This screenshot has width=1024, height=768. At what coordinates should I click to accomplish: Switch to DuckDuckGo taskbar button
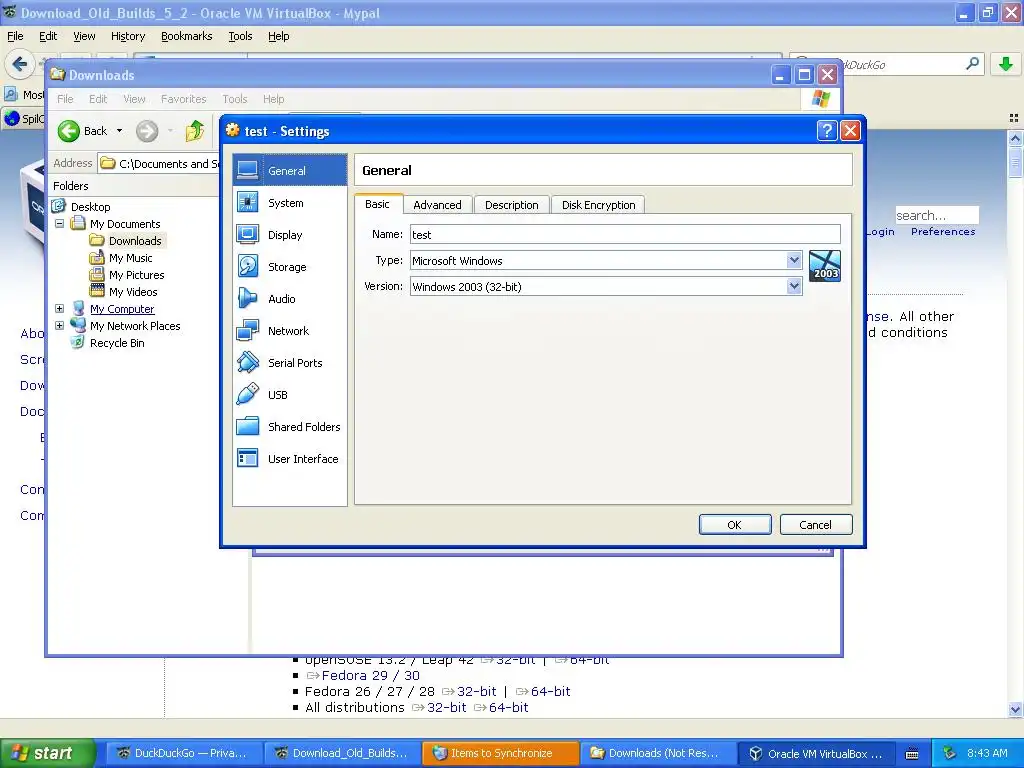click(x=183, y=754)
